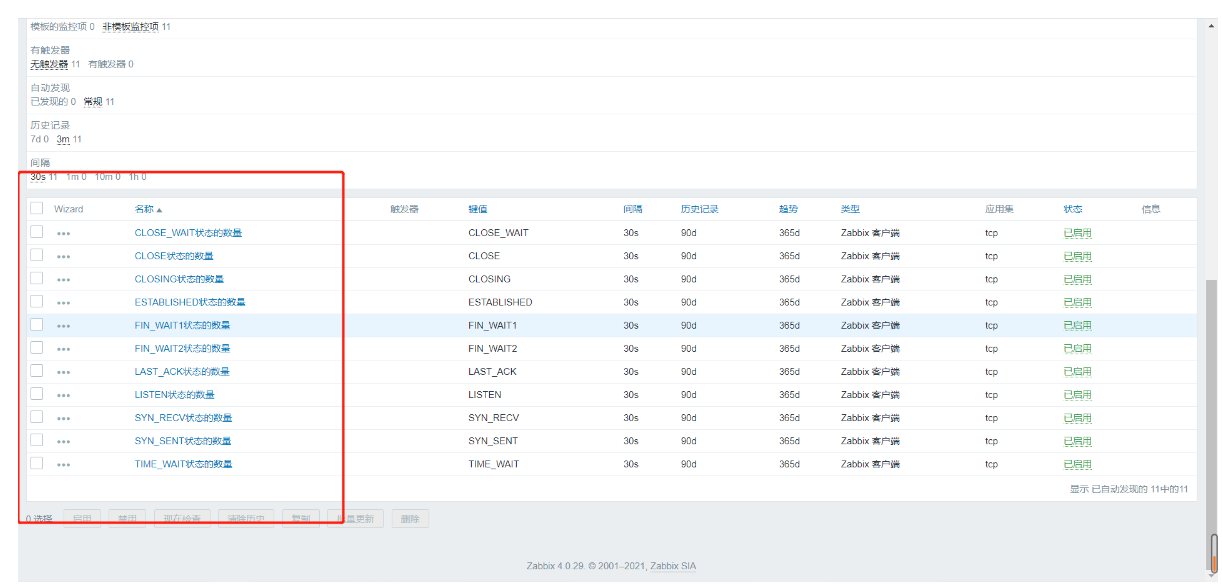Image resolution: width=1222 pixels, height=588 pixels.
Task: Open the FIN_WAIT2状态的数量 item link
Action: 182,349
